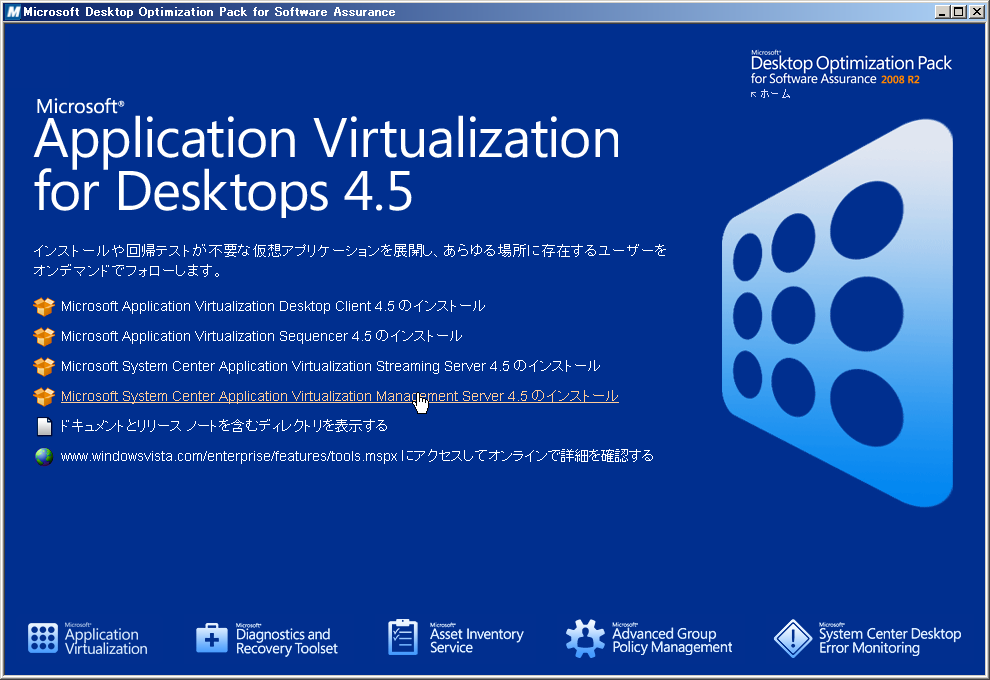This screenshot has width=990, height=680.
Task: Show directory with documents and release notes
Action: point(224,426)
